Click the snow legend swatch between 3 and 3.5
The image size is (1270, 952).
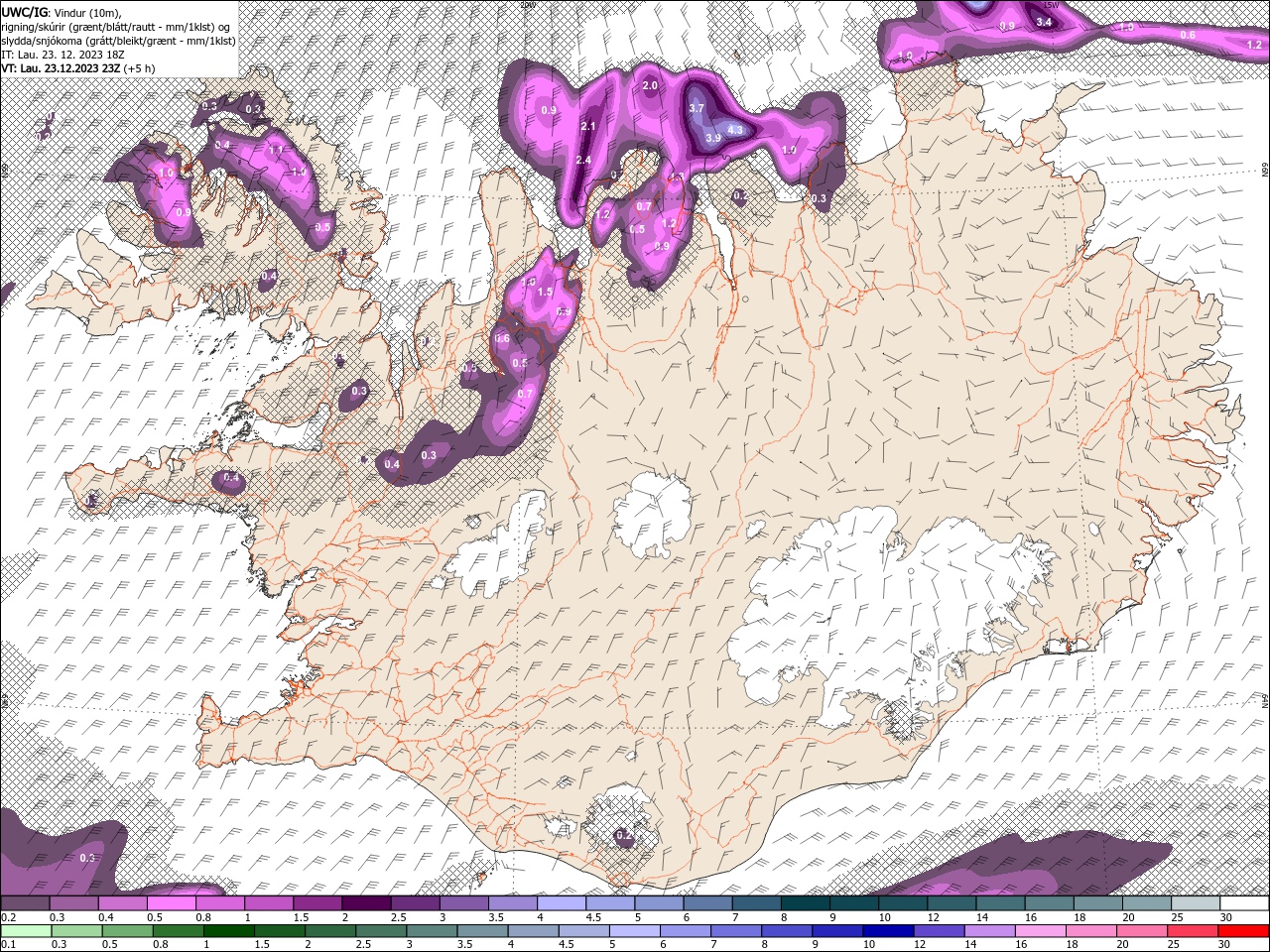463,903
